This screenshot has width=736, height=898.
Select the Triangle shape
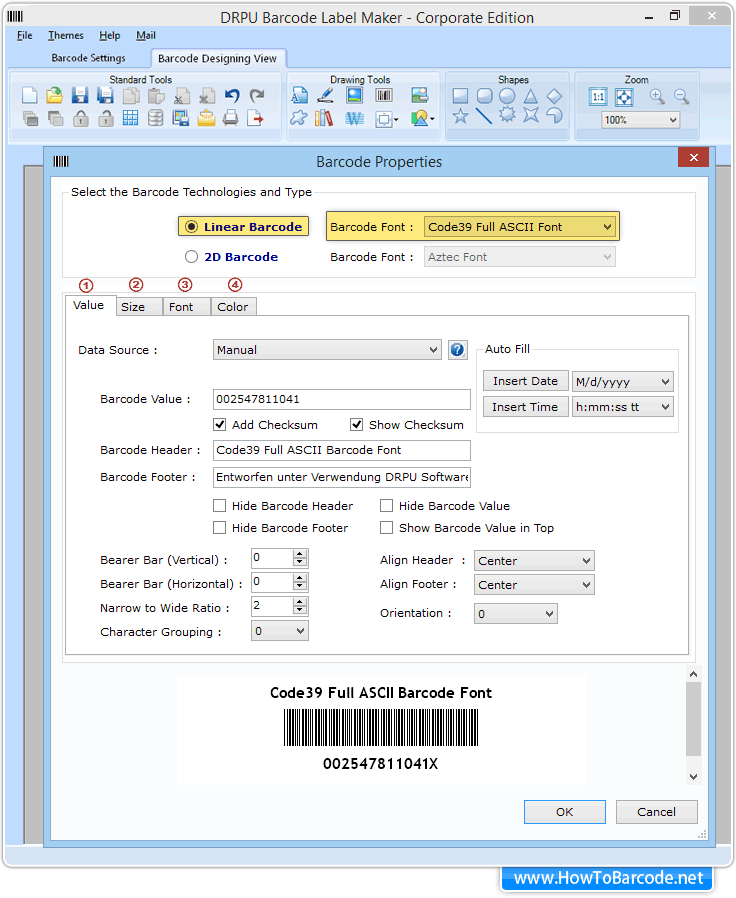pos(531,96)
